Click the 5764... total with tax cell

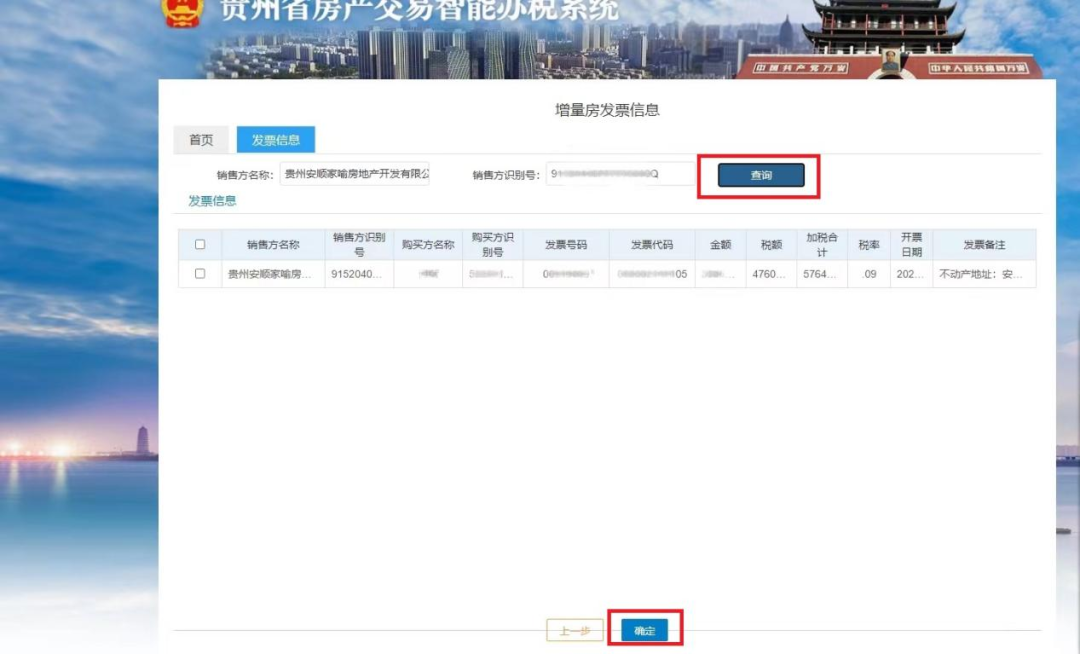click(x=822, y=274)
